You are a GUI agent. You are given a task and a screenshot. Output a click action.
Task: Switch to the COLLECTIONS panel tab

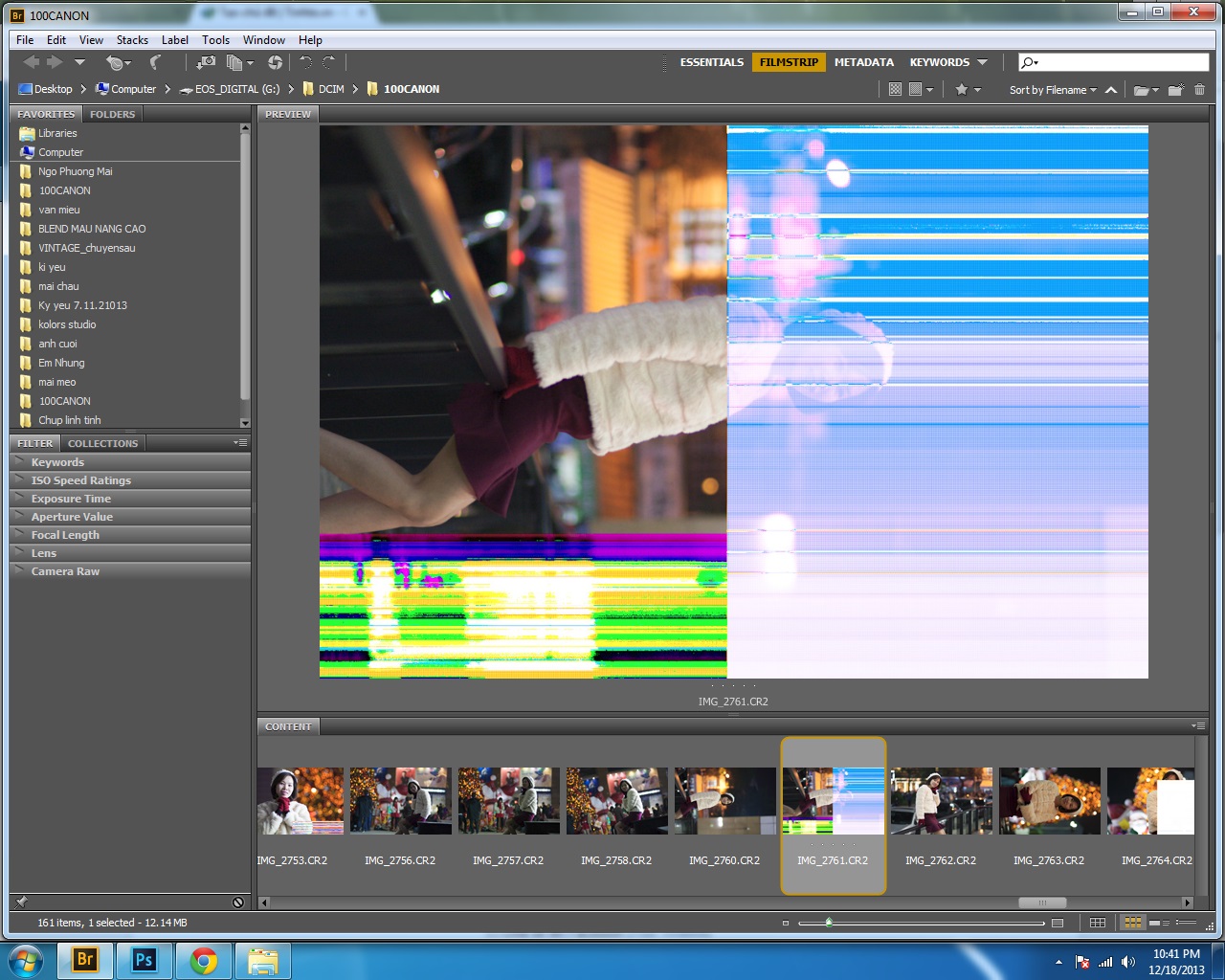point(102,443)
